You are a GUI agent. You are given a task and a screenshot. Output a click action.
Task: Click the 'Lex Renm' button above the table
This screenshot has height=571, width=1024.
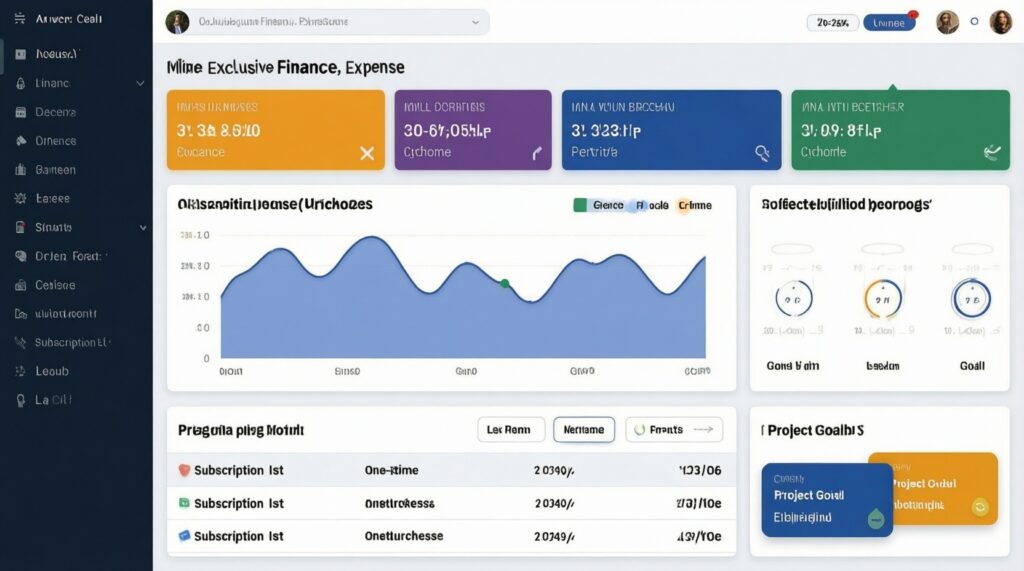pos(510,429)
